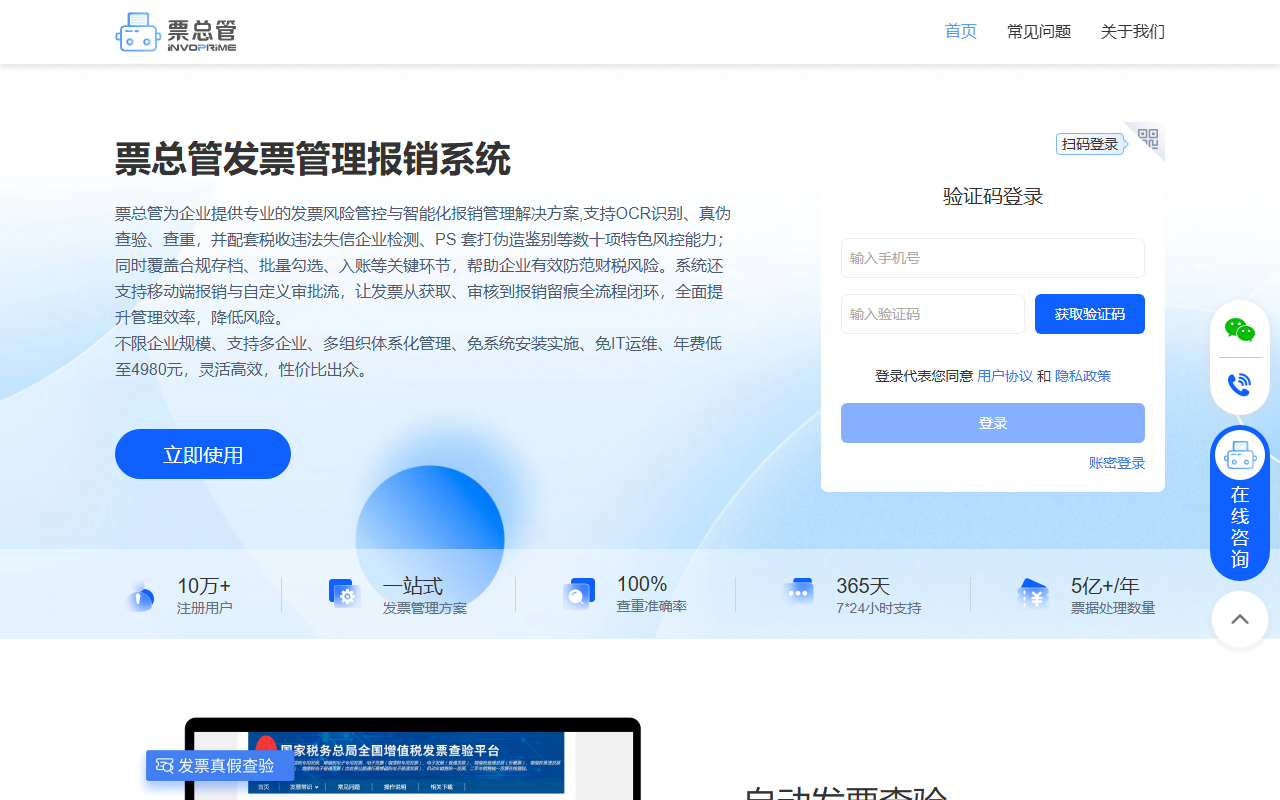Click the WeChat contact icon

1240,330
